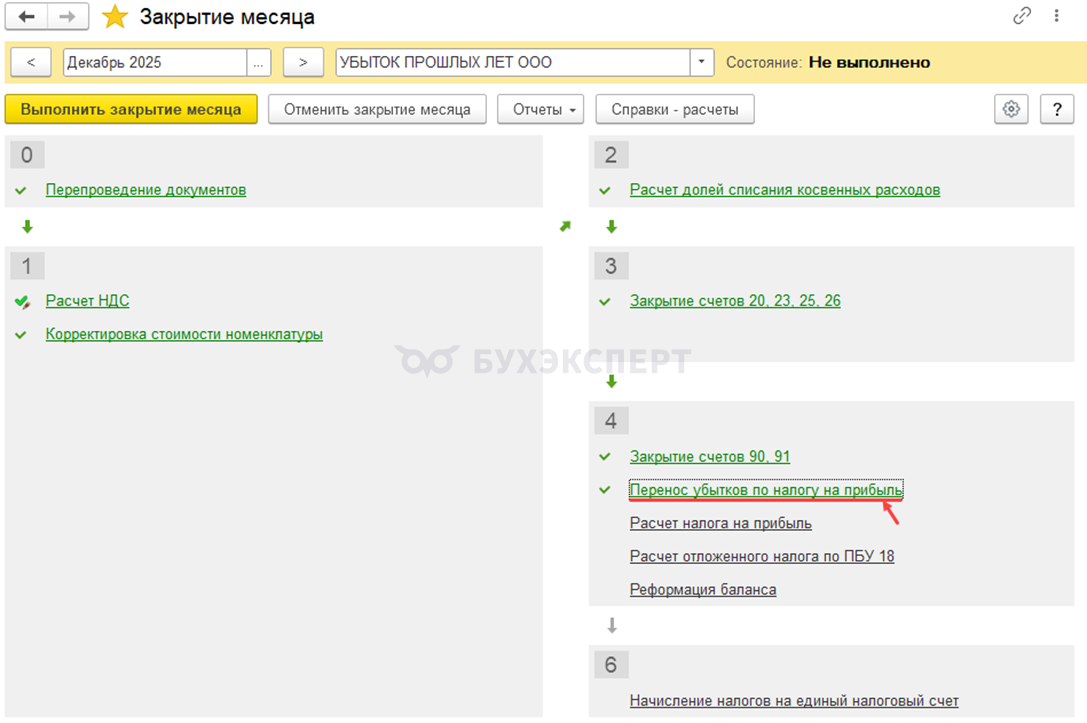Click the forward navigation arrow
Image resolution: width=1087 pixels, height=723 pixels.
pyautogui.click(x=68, y=17)
